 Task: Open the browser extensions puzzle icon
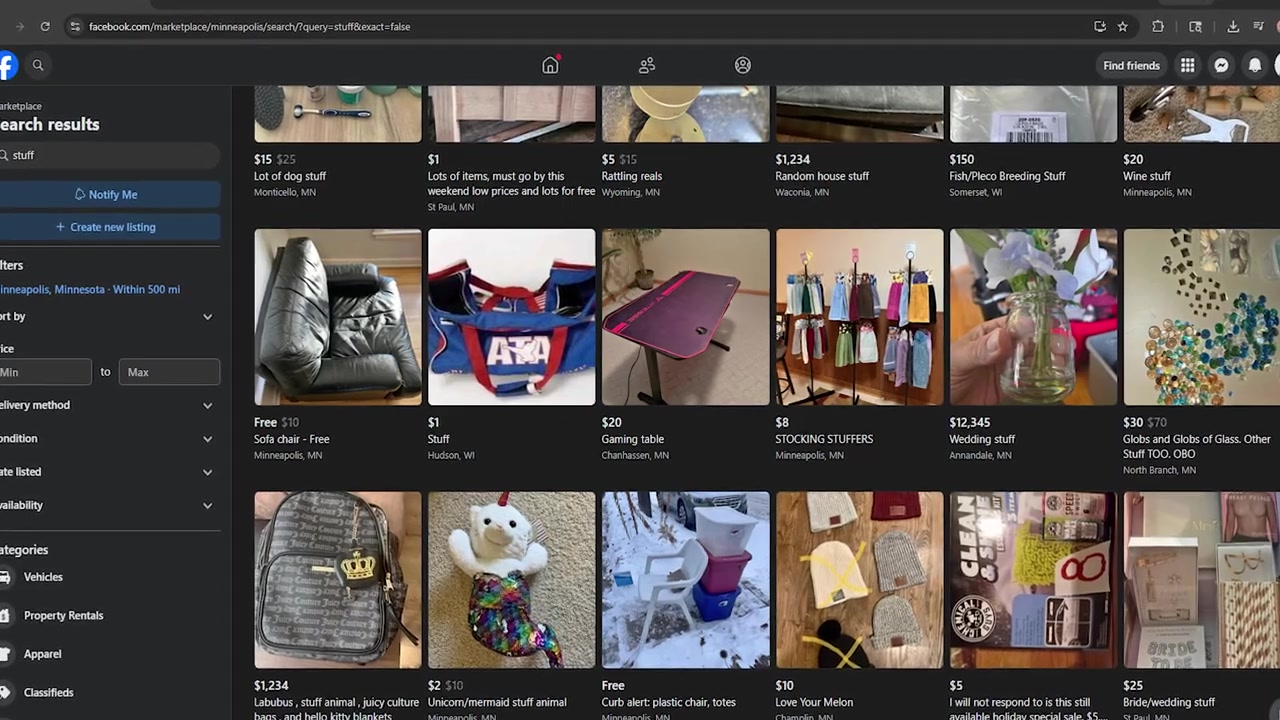click(1158, 26)
